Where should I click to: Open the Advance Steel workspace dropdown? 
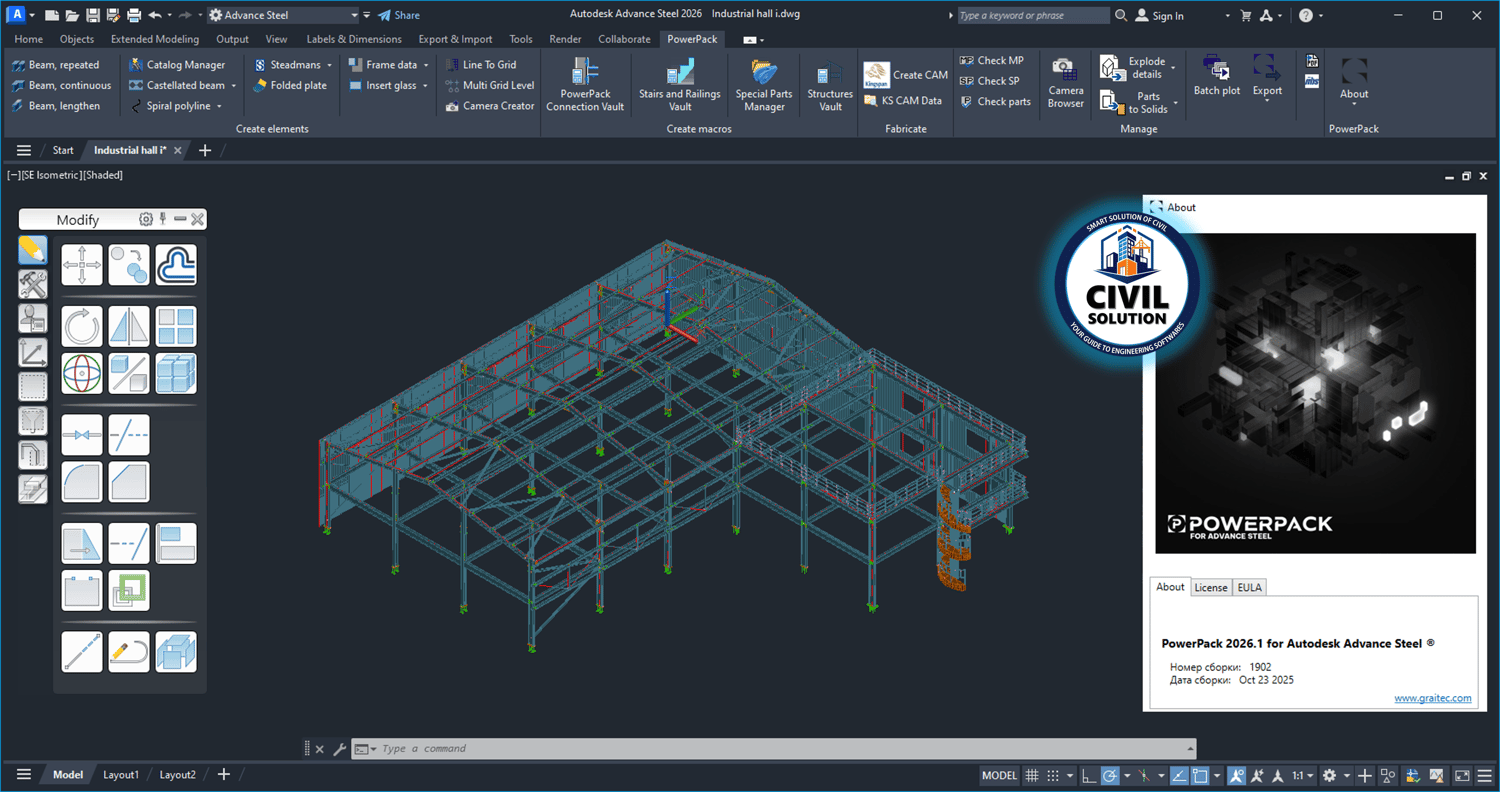283,16
